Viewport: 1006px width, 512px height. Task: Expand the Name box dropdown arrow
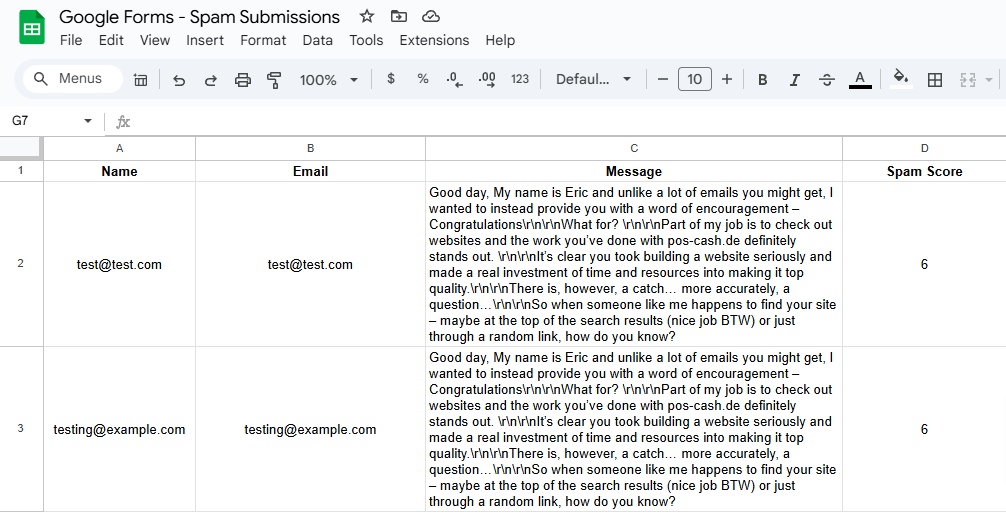87,121
